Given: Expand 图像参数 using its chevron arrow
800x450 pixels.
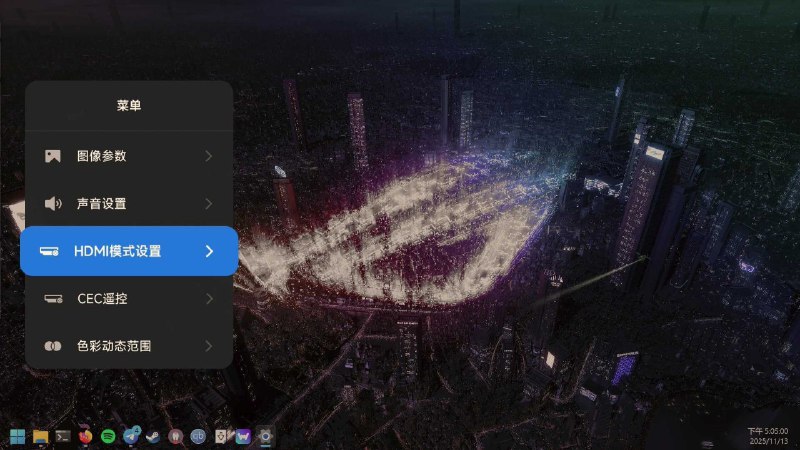Looking at the screenshot, I should tap(209, 156).
